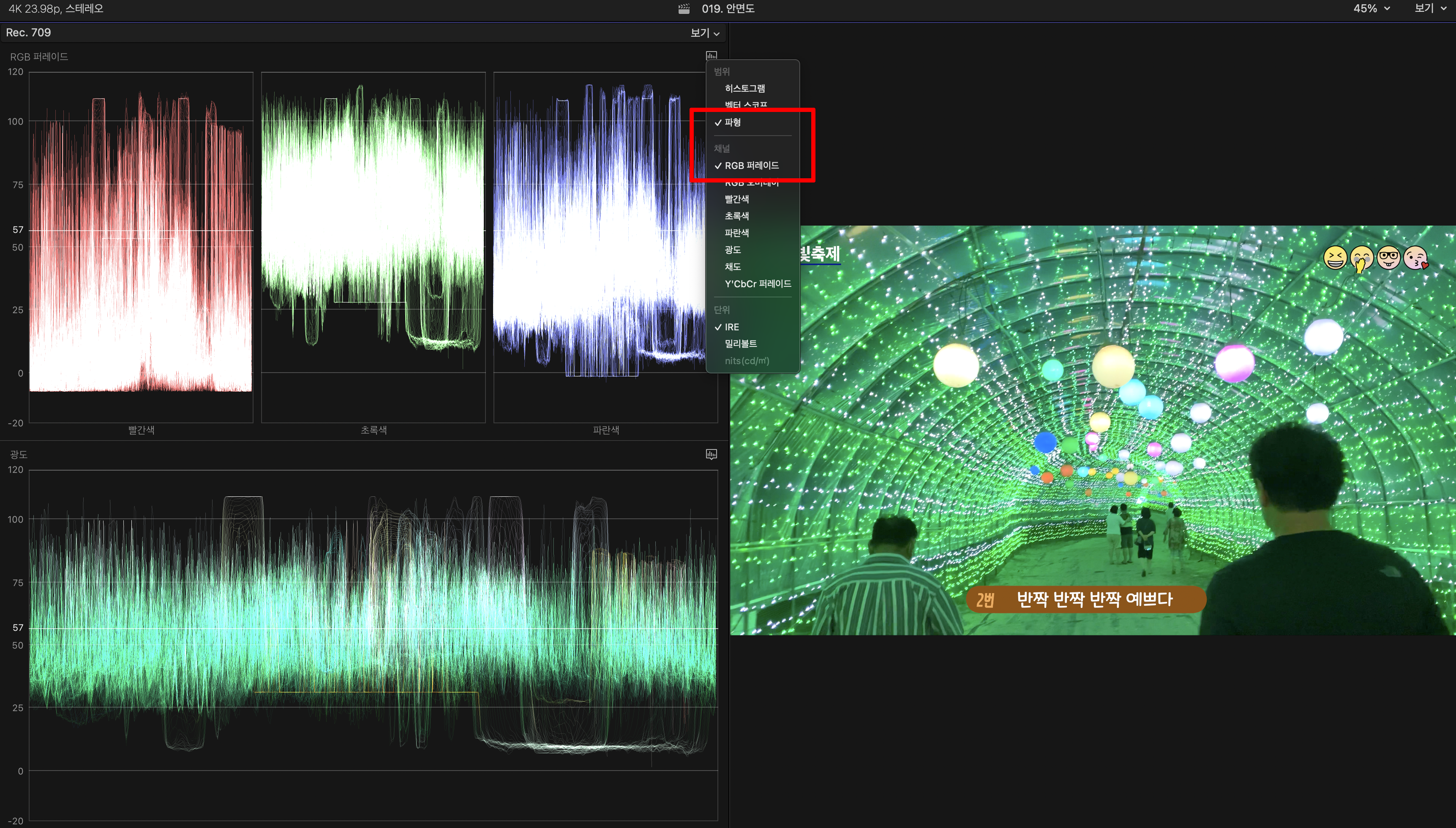Choose 파란색 channel in the menu
This screenshot has width=1456, height=828.
[x=736, y=233]
